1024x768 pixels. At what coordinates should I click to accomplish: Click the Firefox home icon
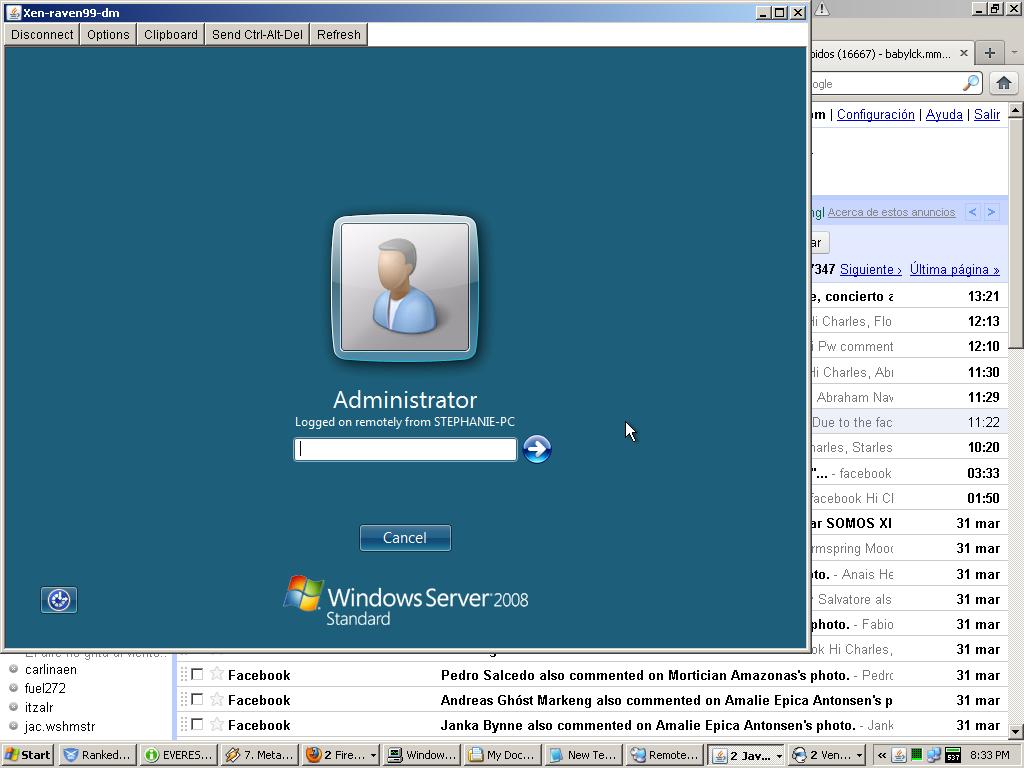coord(1003,83)
